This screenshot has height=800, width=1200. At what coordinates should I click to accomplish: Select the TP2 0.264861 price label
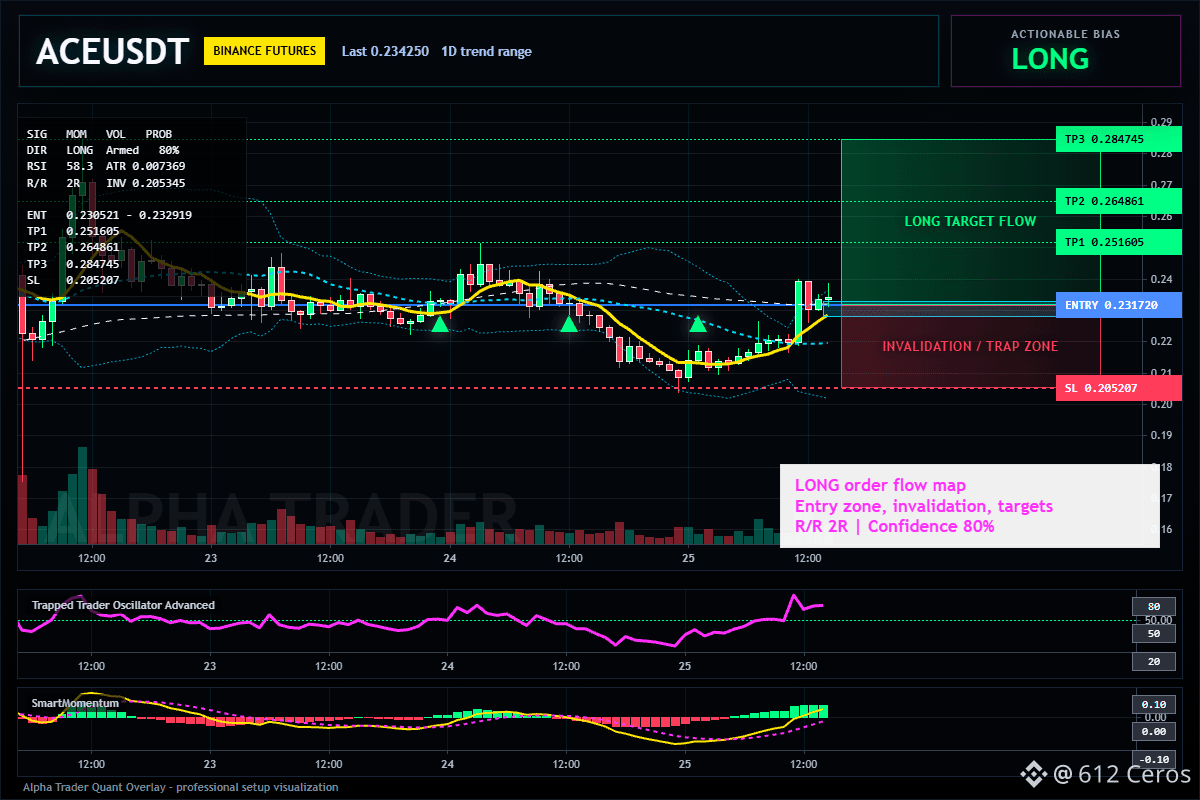[1118, 202]
